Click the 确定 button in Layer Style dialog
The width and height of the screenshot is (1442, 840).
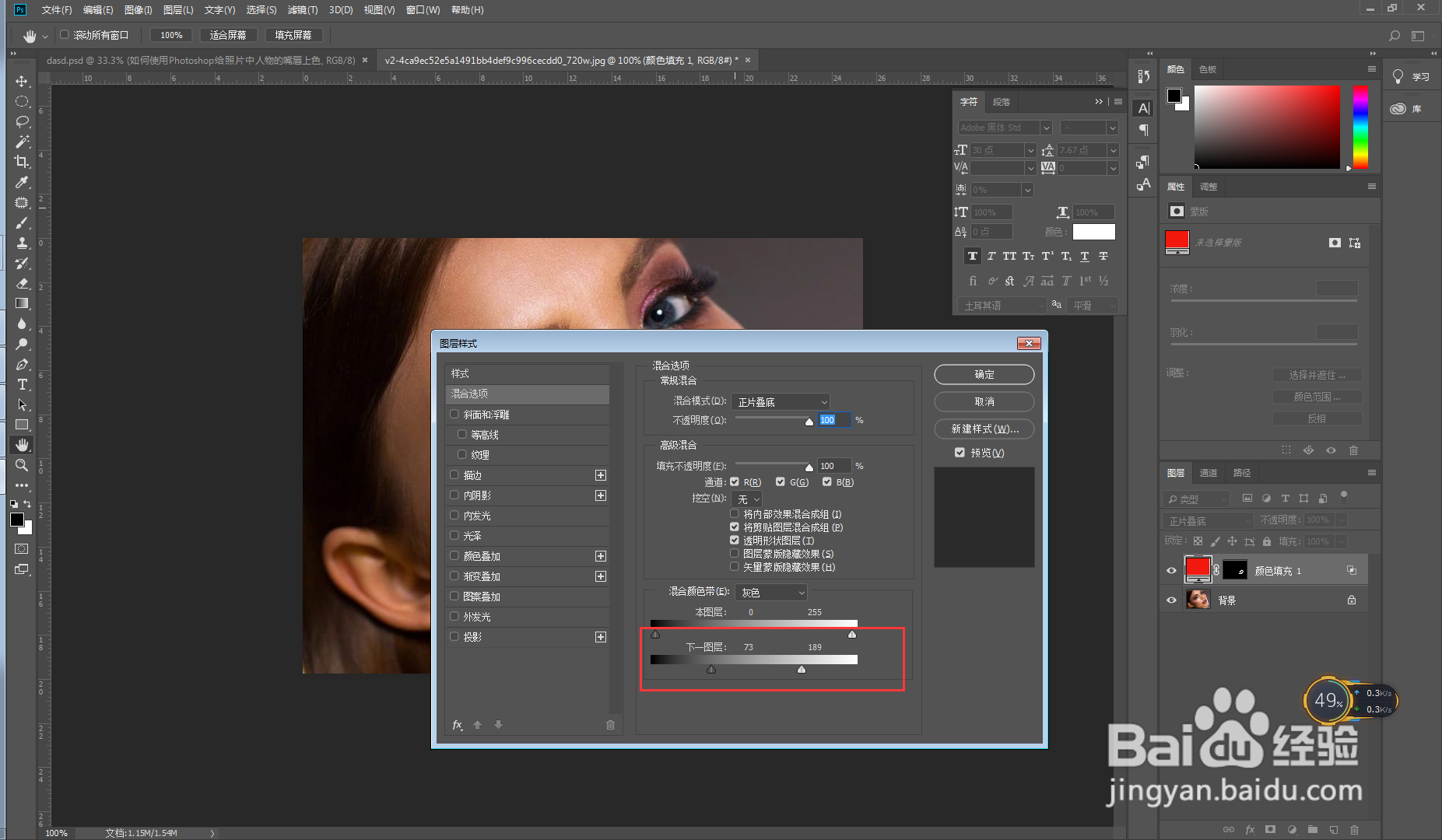[984, 374]
